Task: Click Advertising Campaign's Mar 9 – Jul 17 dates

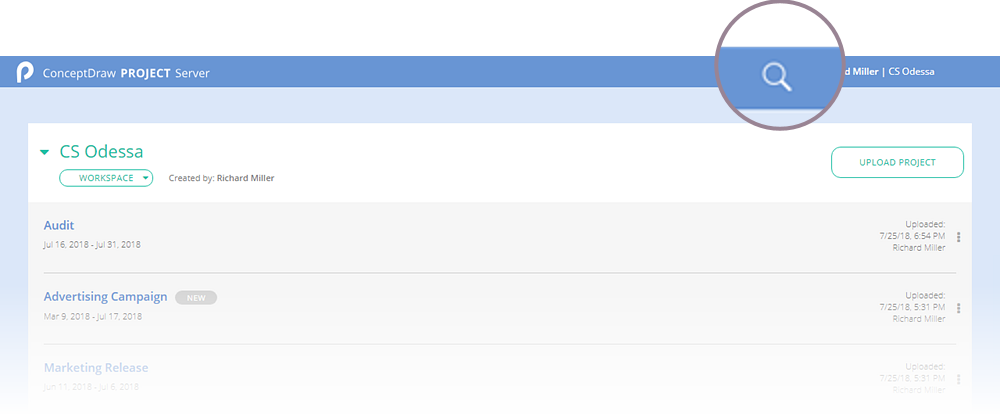Action: click(x=93, y=316)
